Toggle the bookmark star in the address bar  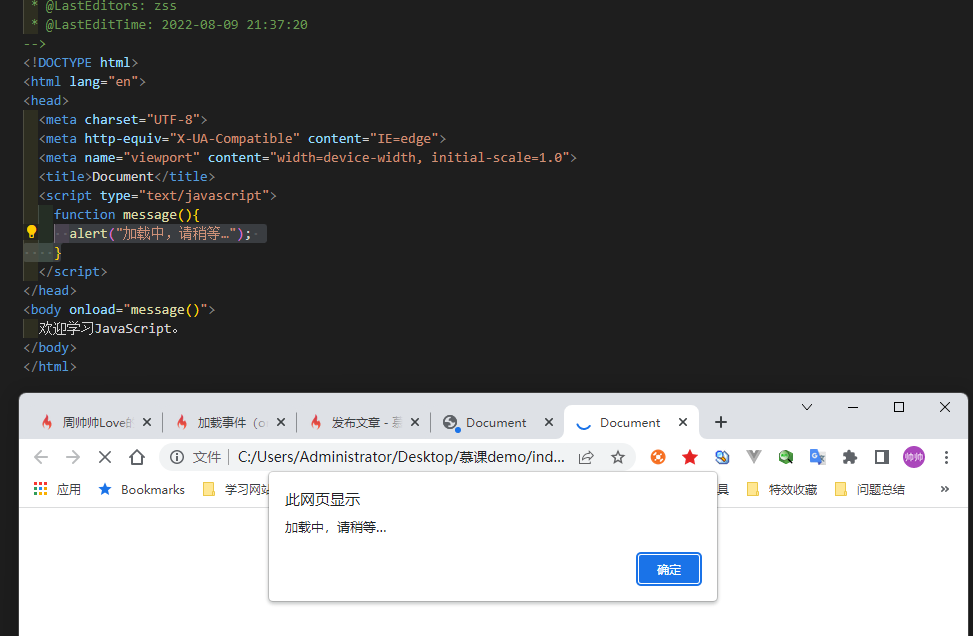(x=618, y=457)
